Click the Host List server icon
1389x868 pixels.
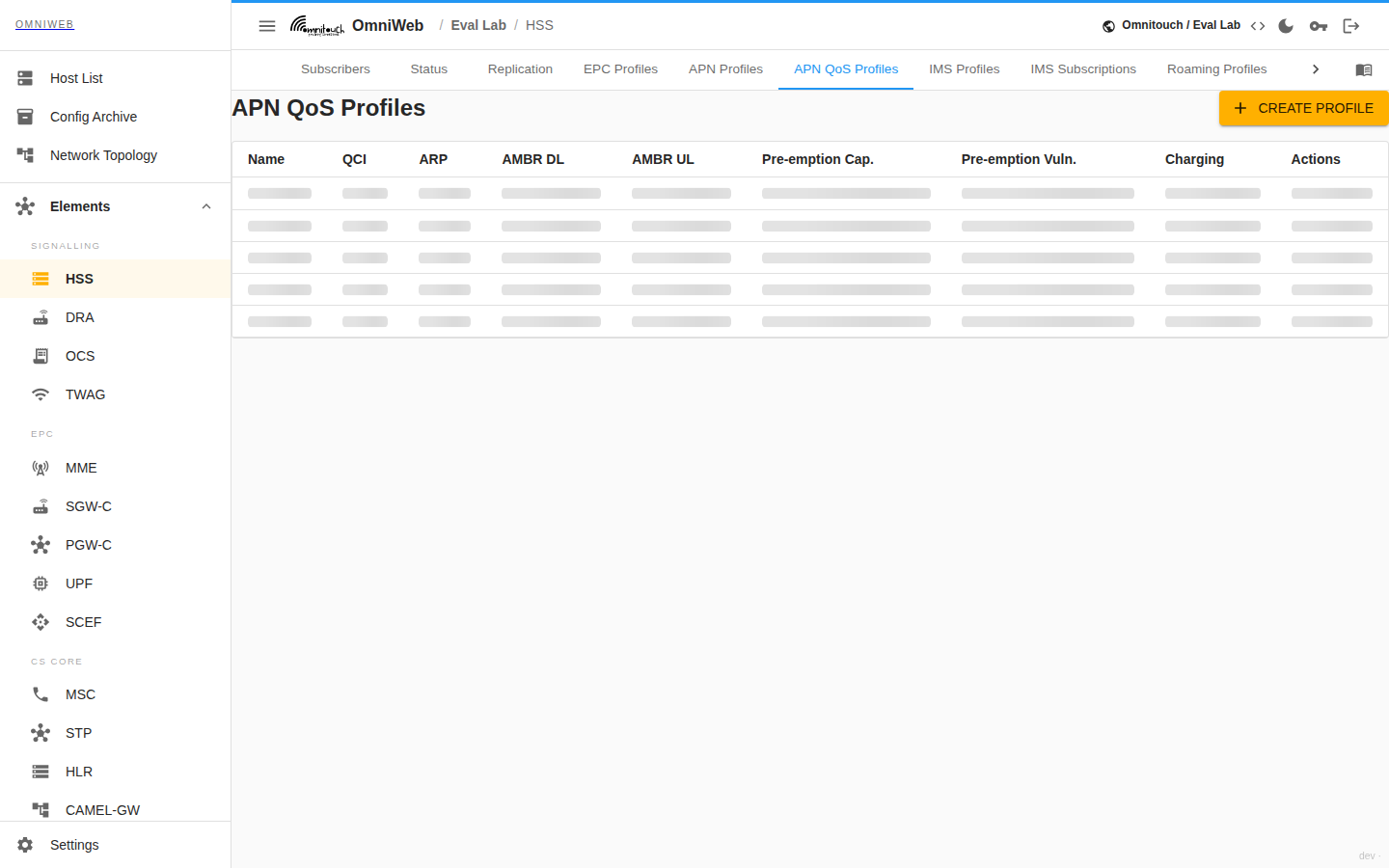[x=25, y=78]
